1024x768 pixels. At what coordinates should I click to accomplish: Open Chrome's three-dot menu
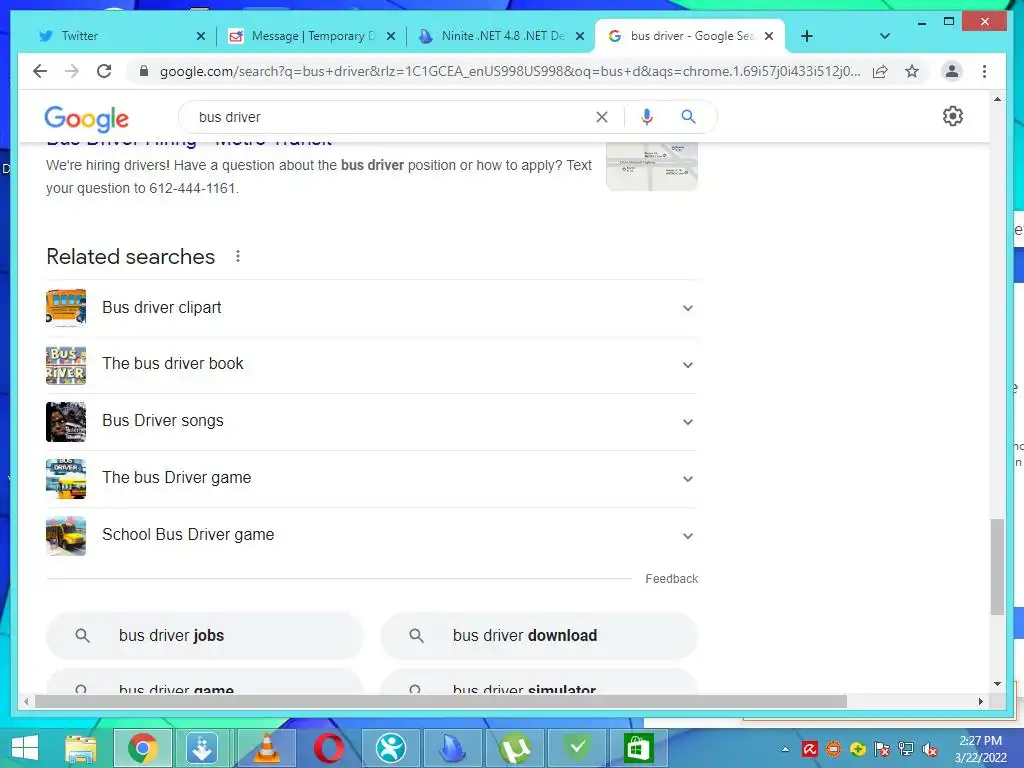984,71
